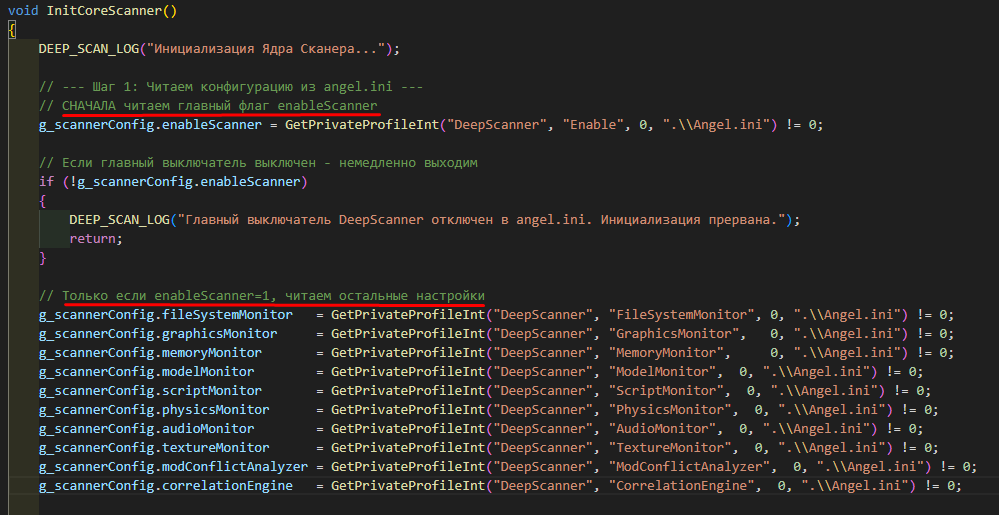Click the g_scannerConfig.scriptMonitor variable
Screen dimensions: 999x515
click(x=150, y=390)
